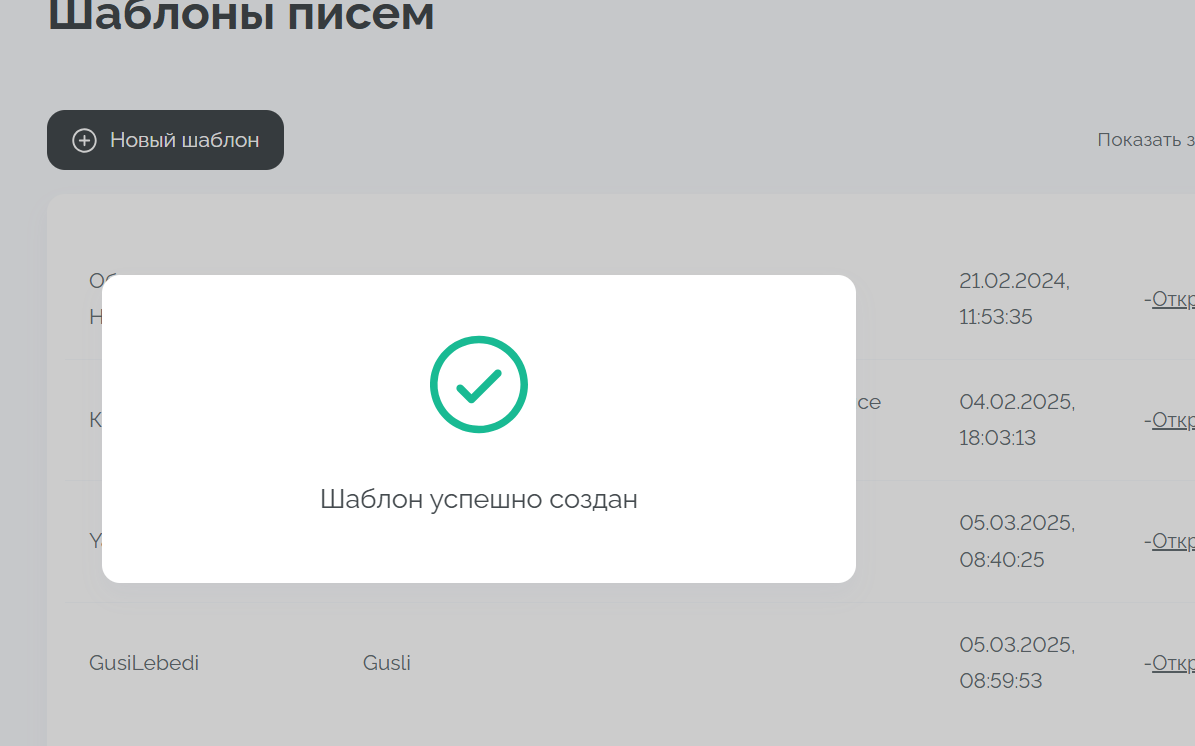Open the GusiLebedi template link

[1173, 662]
